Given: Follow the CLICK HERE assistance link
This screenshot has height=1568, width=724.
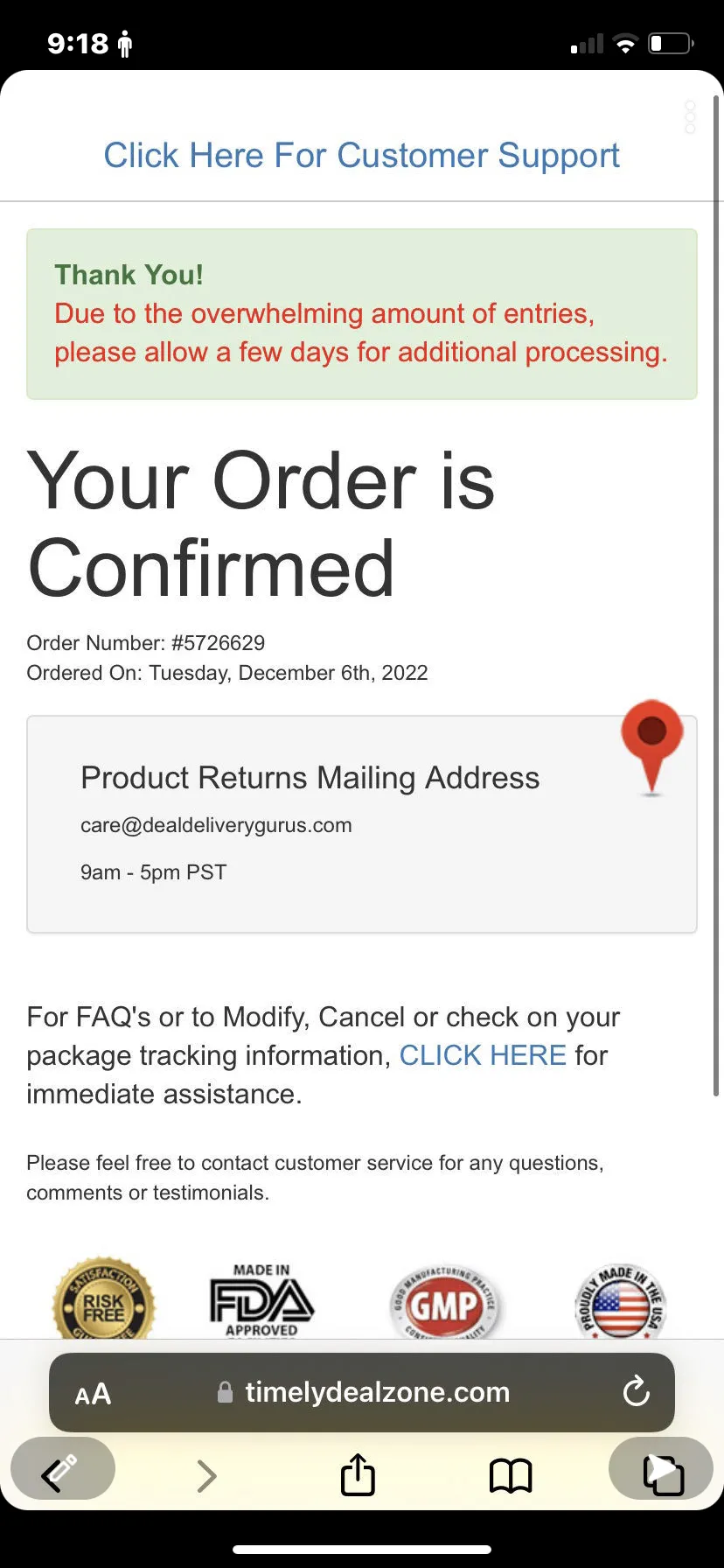Looking at the screenshot, I should pos(483,1055).
